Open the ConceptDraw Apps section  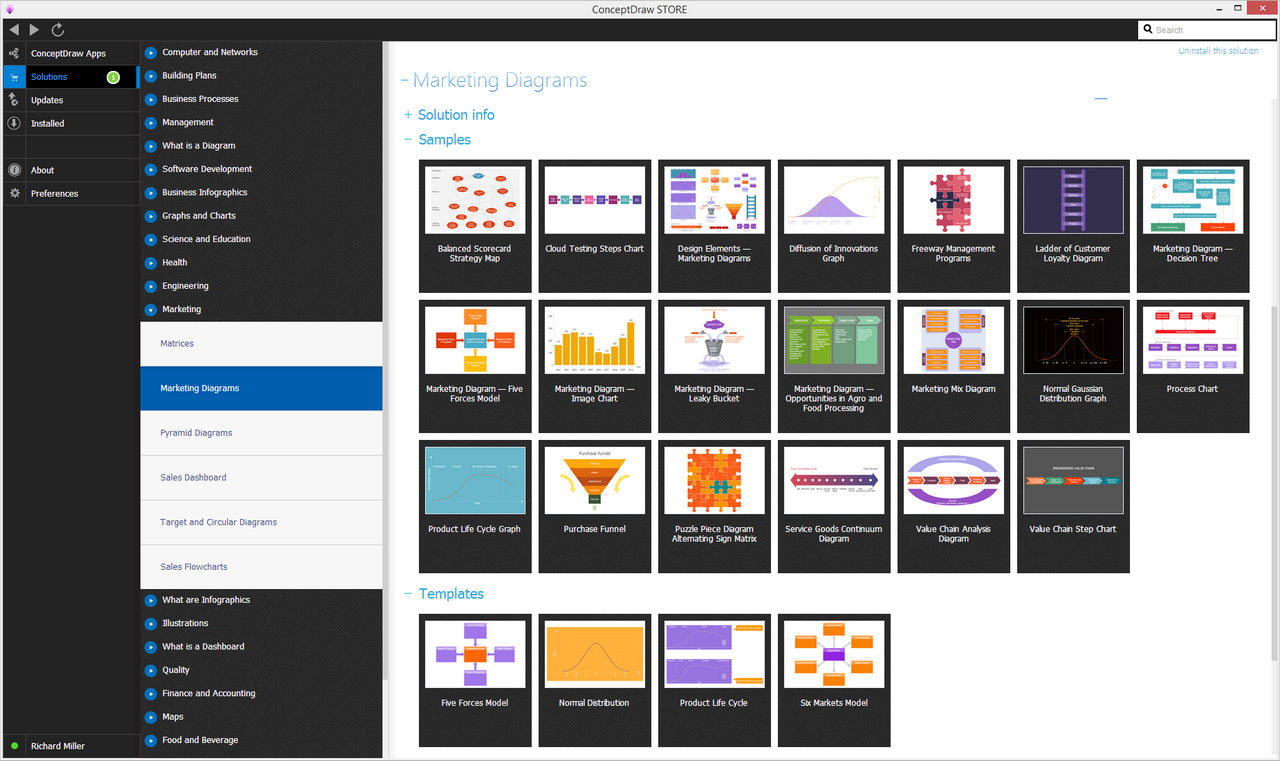point(68,53)
